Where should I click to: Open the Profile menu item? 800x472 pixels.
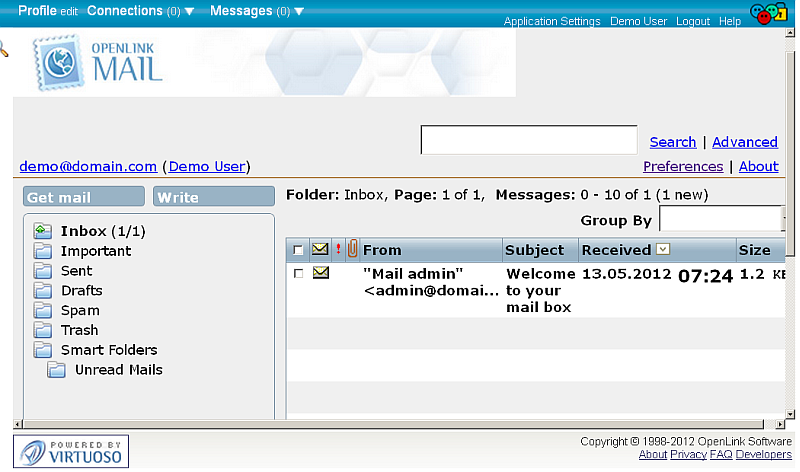(37, 11)
